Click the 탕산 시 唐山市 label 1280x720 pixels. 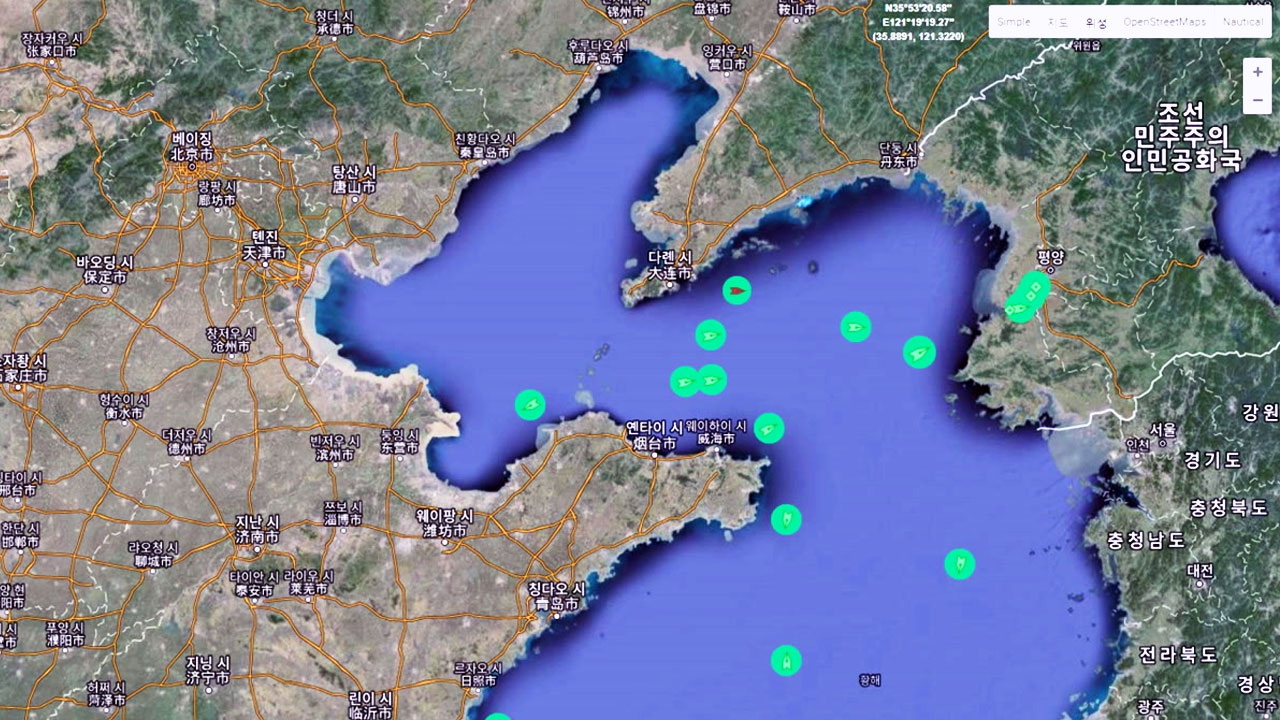click(354, 179)
